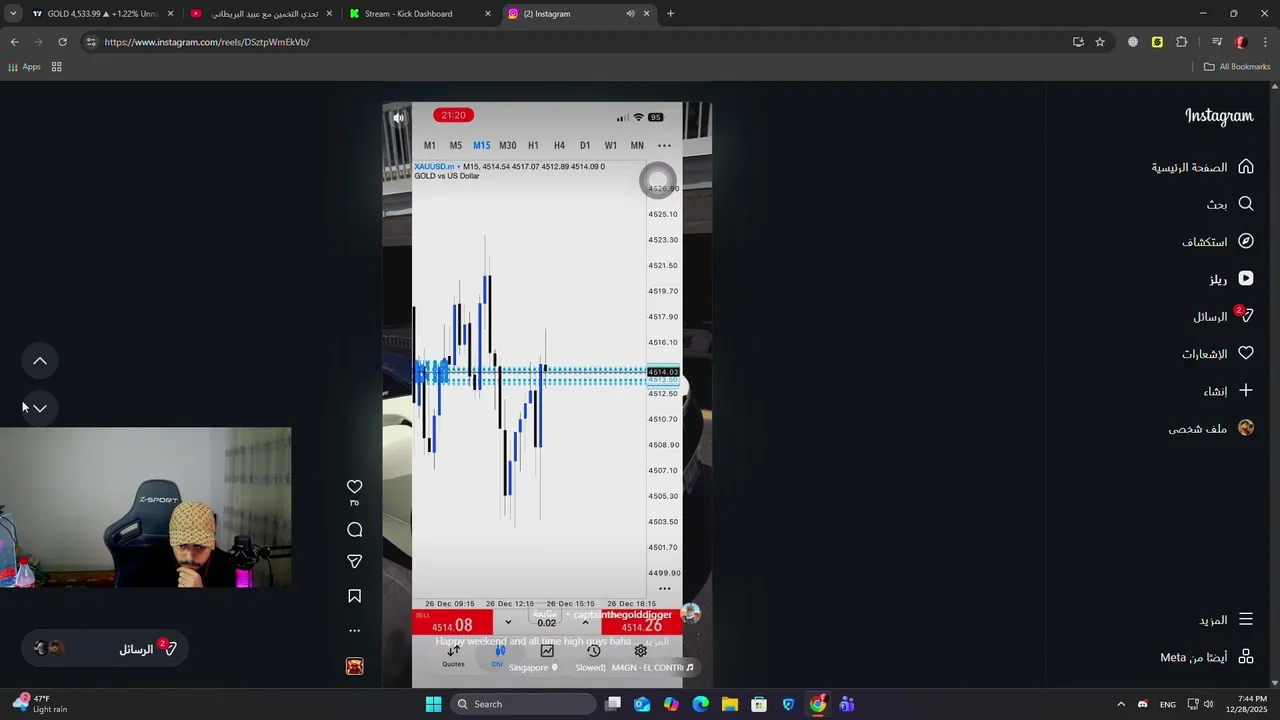Install app icon in address bar
Screen dimensions: 1280x720
pyautogui.click(x=1078, y=42)
